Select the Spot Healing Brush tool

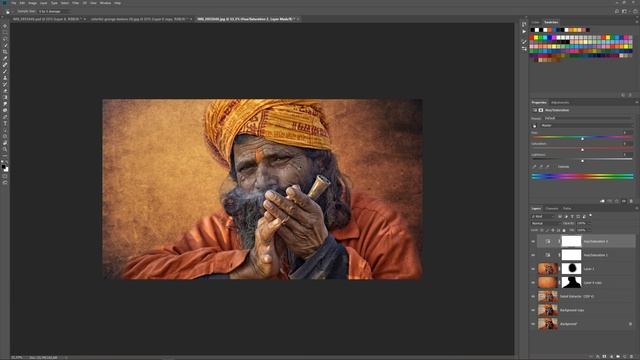coord(5,65)
